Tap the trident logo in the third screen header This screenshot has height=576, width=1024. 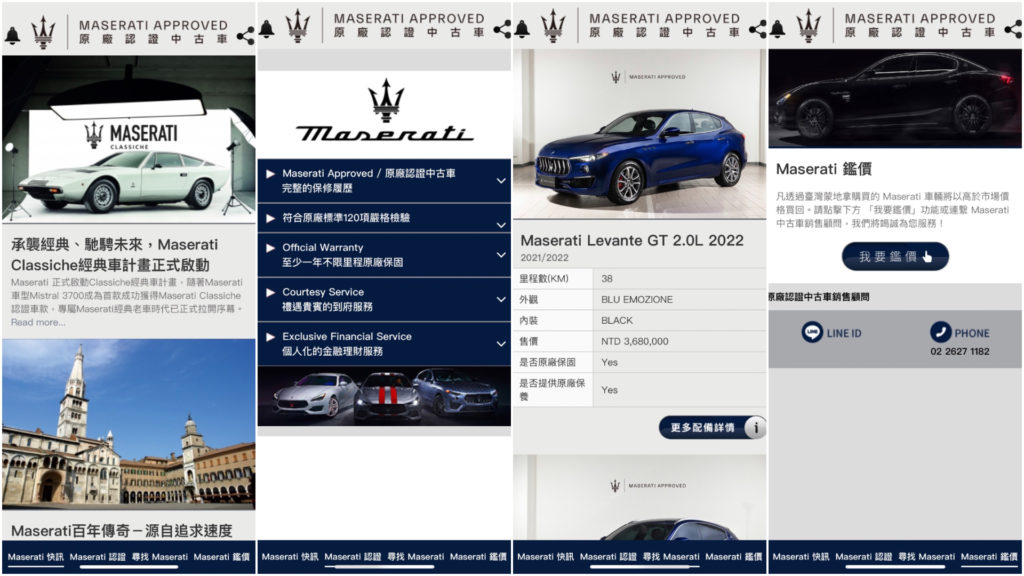(x=553, y=26)
